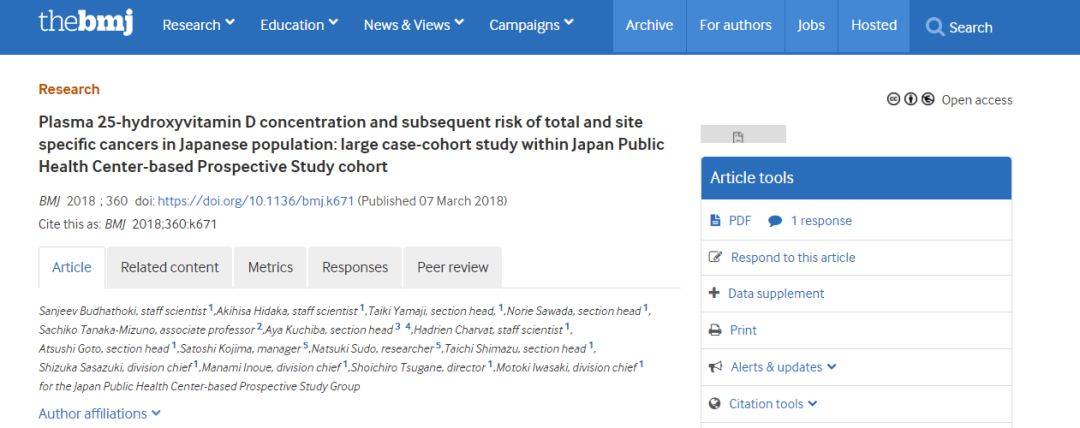Viewport: 1080px width, 428px height.
Task: Click author name Shoichiro Tsugane
Action: pos(395,367)
